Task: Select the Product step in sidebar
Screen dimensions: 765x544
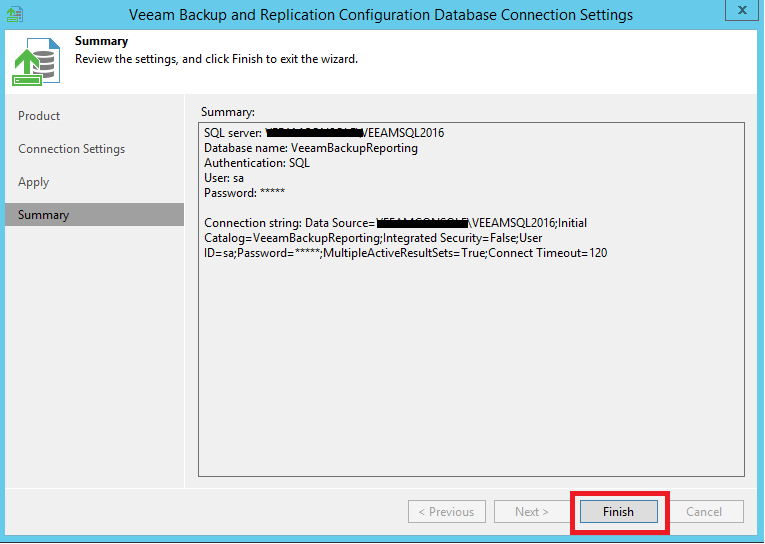Action: click(39, 116)
